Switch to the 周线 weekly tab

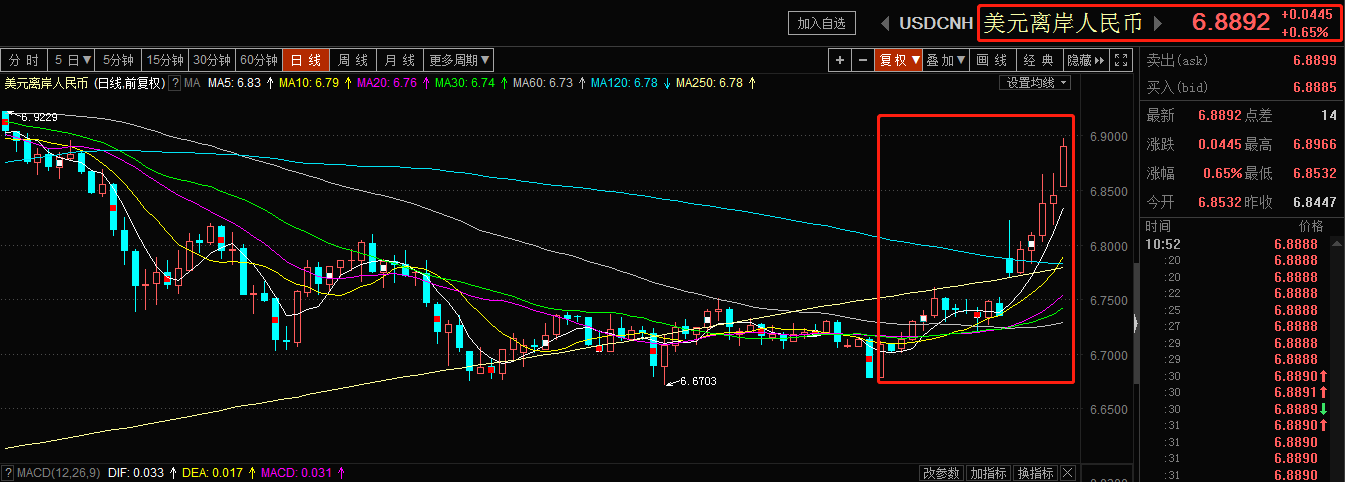(x=353, y=60)
